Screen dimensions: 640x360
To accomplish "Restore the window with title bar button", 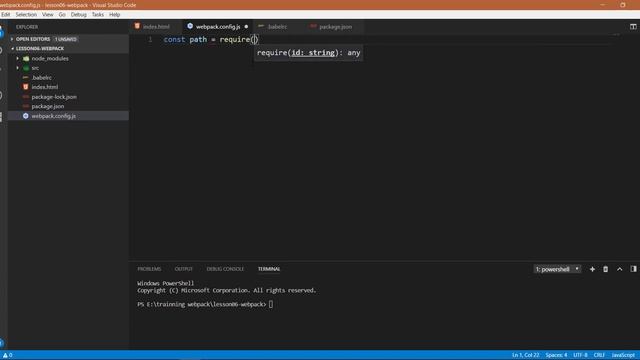I will (623, 5).
